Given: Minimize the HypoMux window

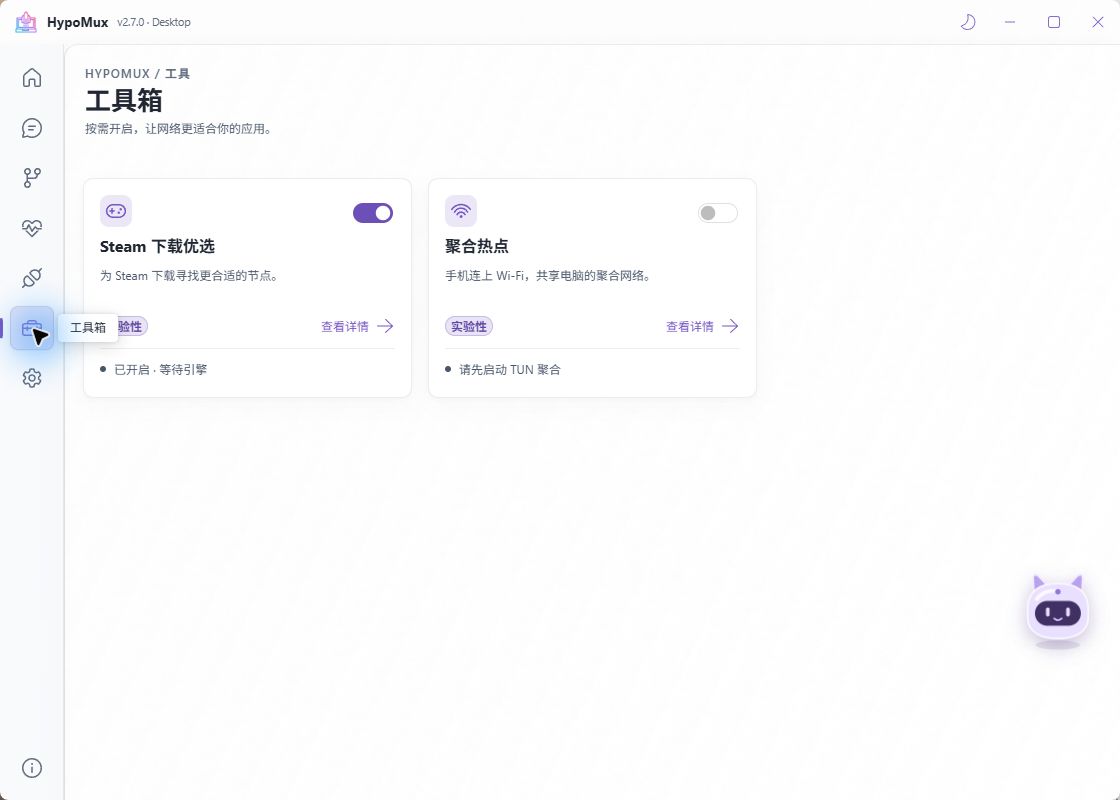Looking at the screenshot, I should 1010,22.
